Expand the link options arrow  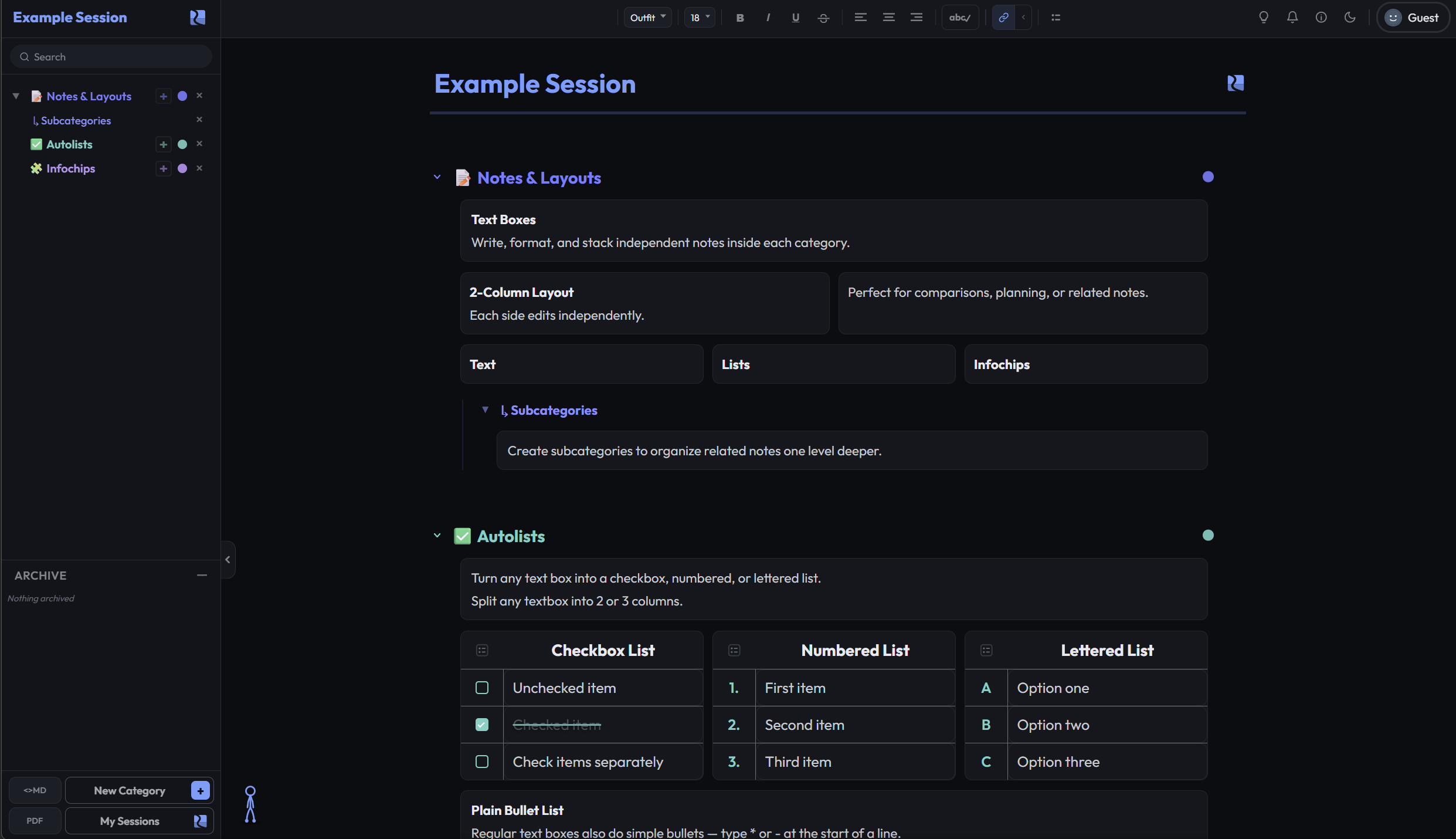click(1023, 18)
